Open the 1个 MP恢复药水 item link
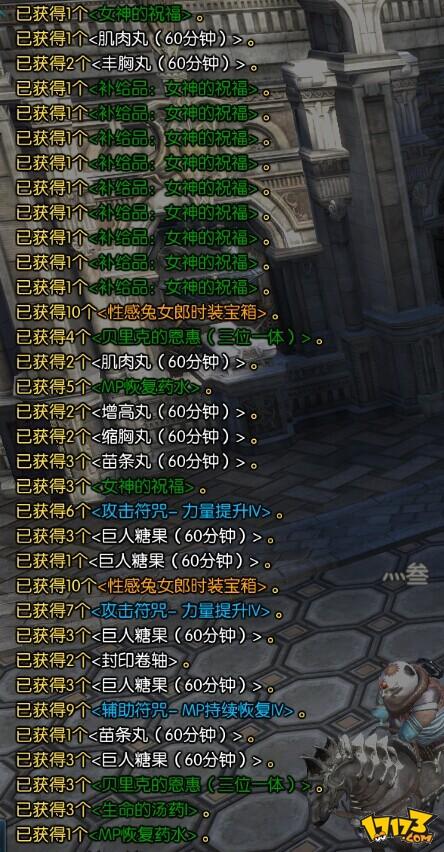The width and height of the screenshot is (444, 852). pyautogui.click(x=144, y=834)
